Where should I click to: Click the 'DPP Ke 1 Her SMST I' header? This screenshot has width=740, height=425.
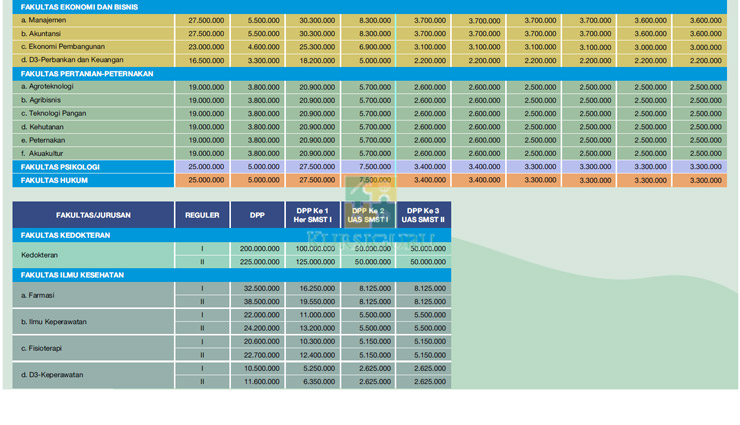coord(312,215)
